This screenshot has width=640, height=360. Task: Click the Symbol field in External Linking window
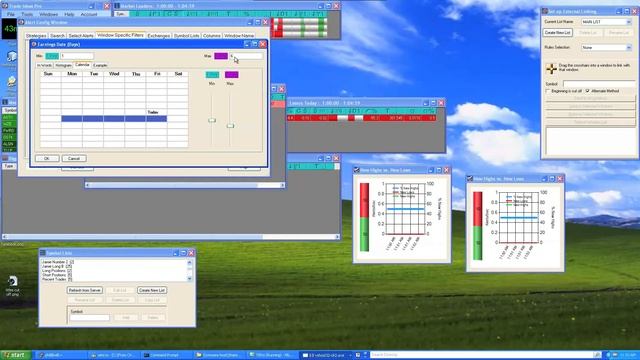599,84
